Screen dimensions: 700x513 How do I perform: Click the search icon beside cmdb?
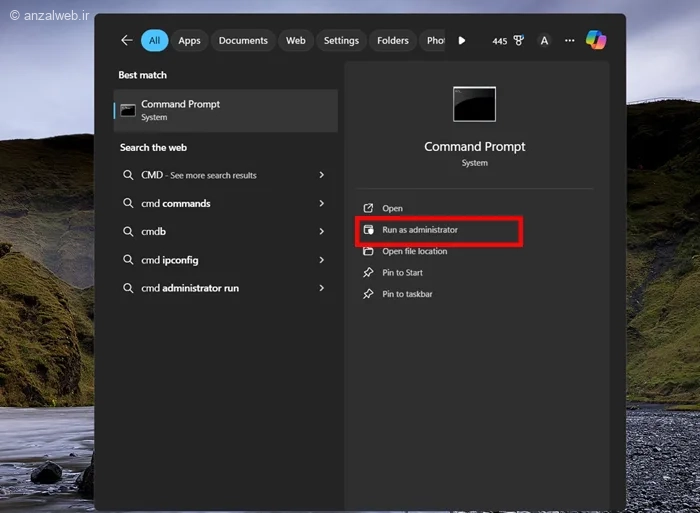(128, 232)
